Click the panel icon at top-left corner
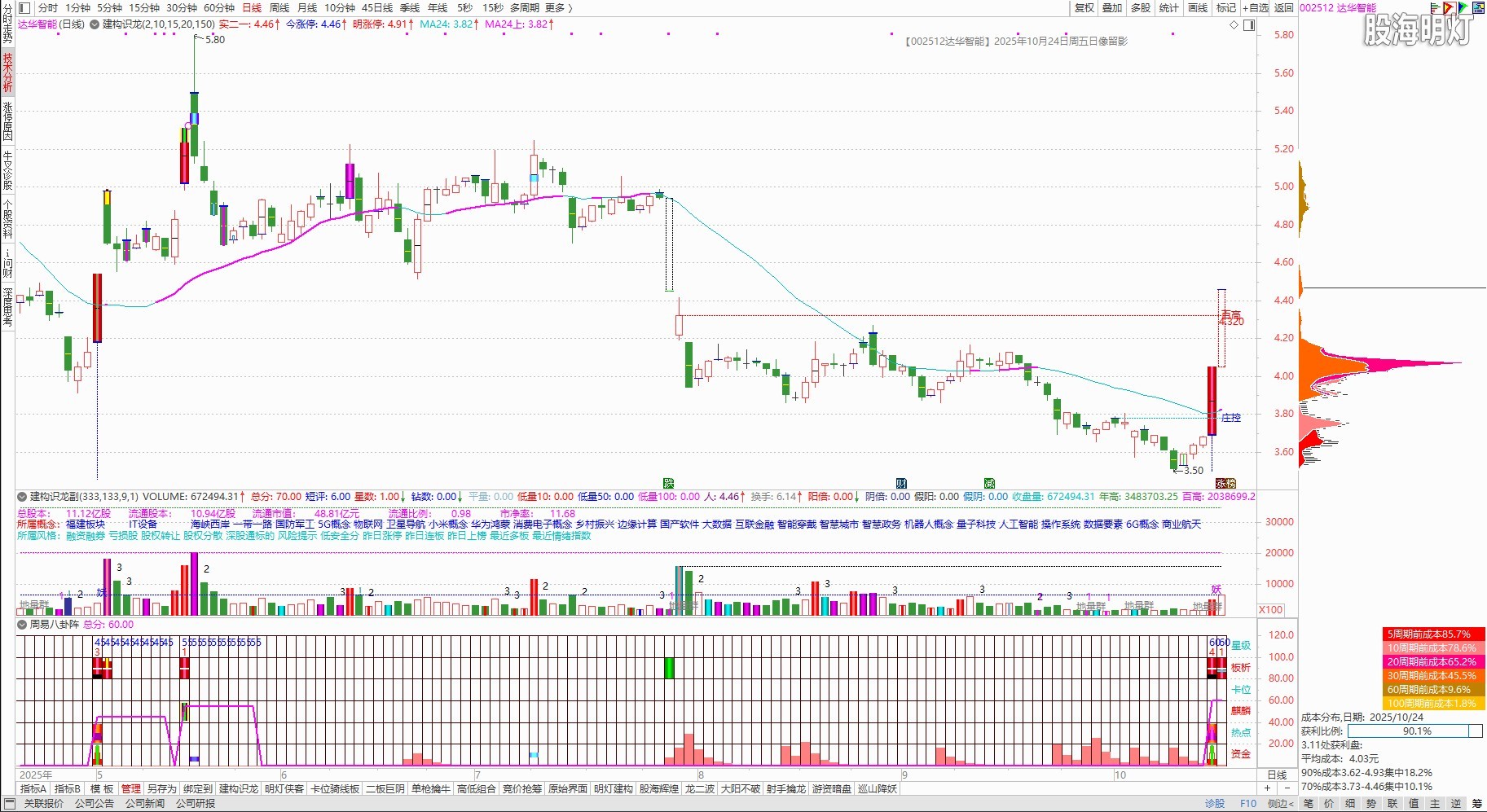Screen dimensions: 1487x812 [x=23, y=8]
